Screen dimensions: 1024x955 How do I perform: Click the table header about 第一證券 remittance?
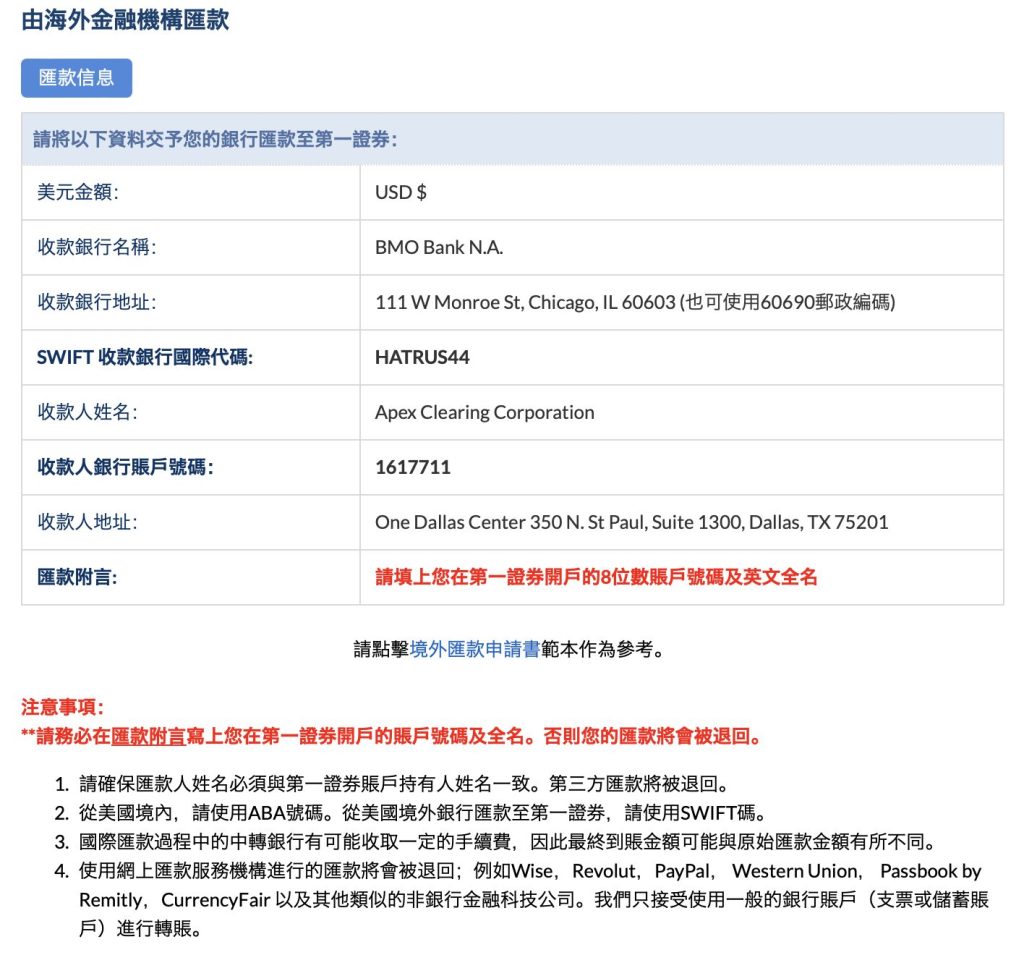tap(215, 139)
